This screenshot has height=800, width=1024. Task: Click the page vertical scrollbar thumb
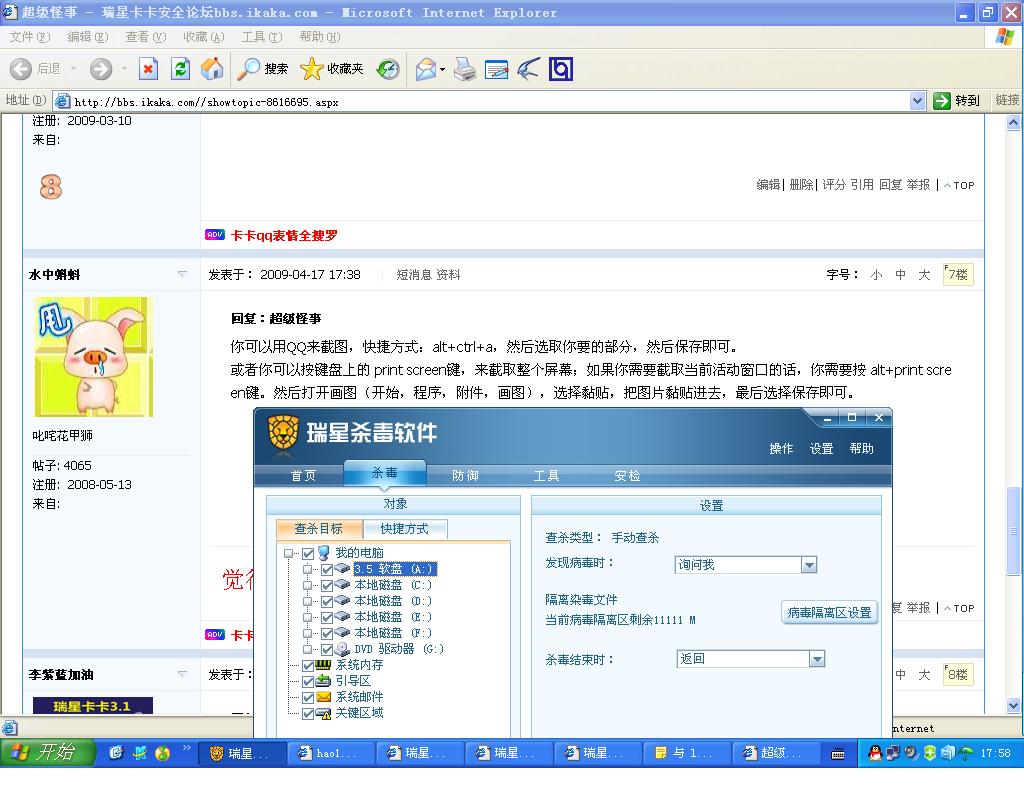tap(1013, 531)
